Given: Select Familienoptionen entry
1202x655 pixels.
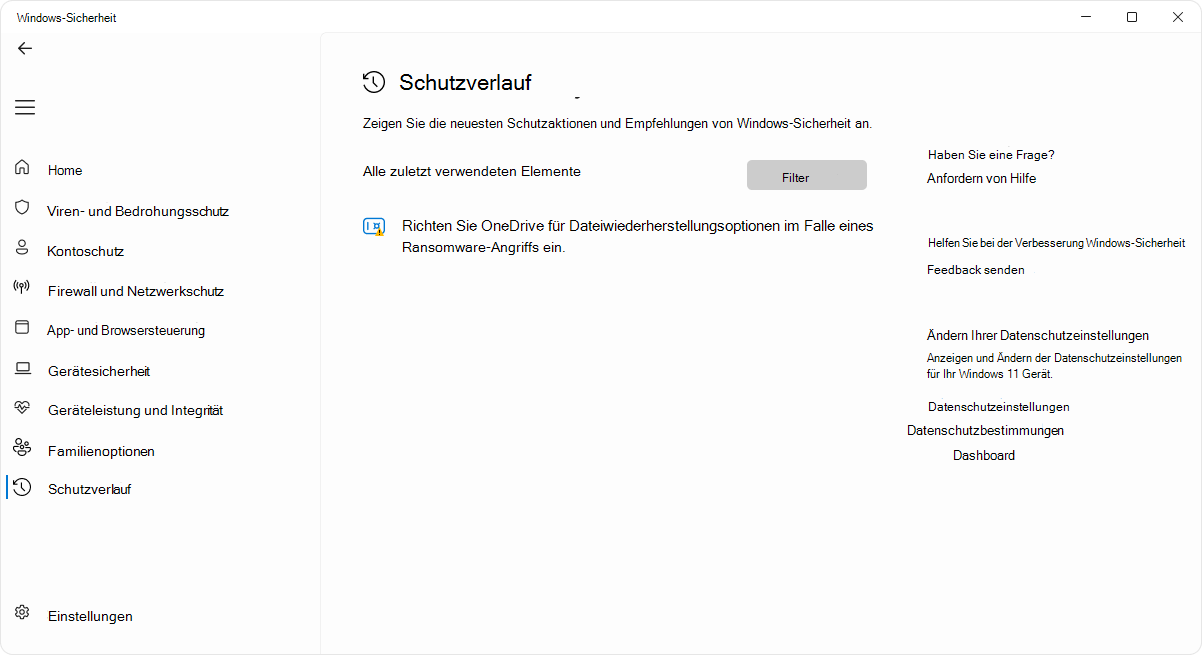Looking at the screenshot, I should pos(101,451).
